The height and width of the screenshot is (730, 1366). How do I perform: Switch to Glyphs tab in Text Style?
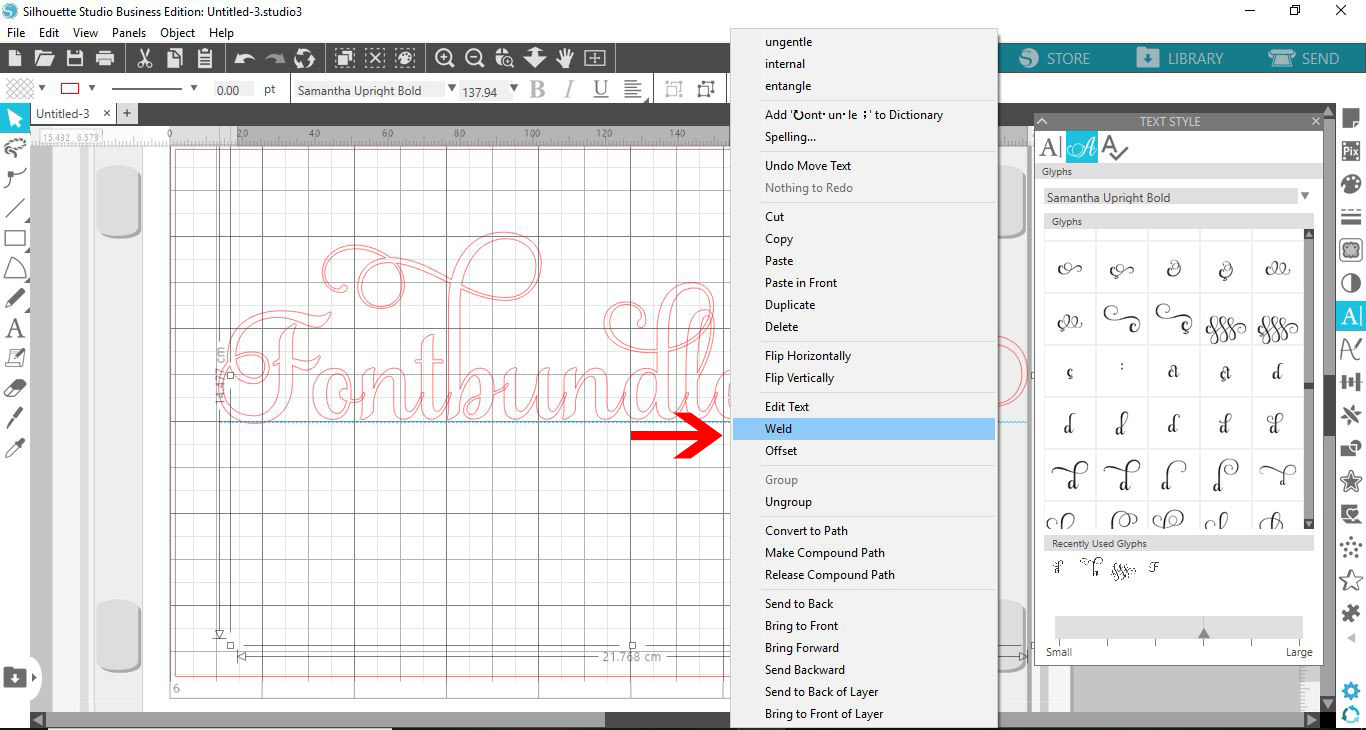tap(1081, 147)
